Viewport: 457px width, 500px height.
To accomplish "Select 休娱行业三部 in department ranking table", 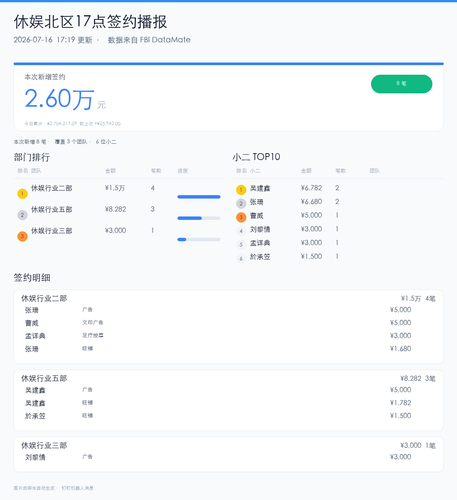I will click(x=52, y=231).
